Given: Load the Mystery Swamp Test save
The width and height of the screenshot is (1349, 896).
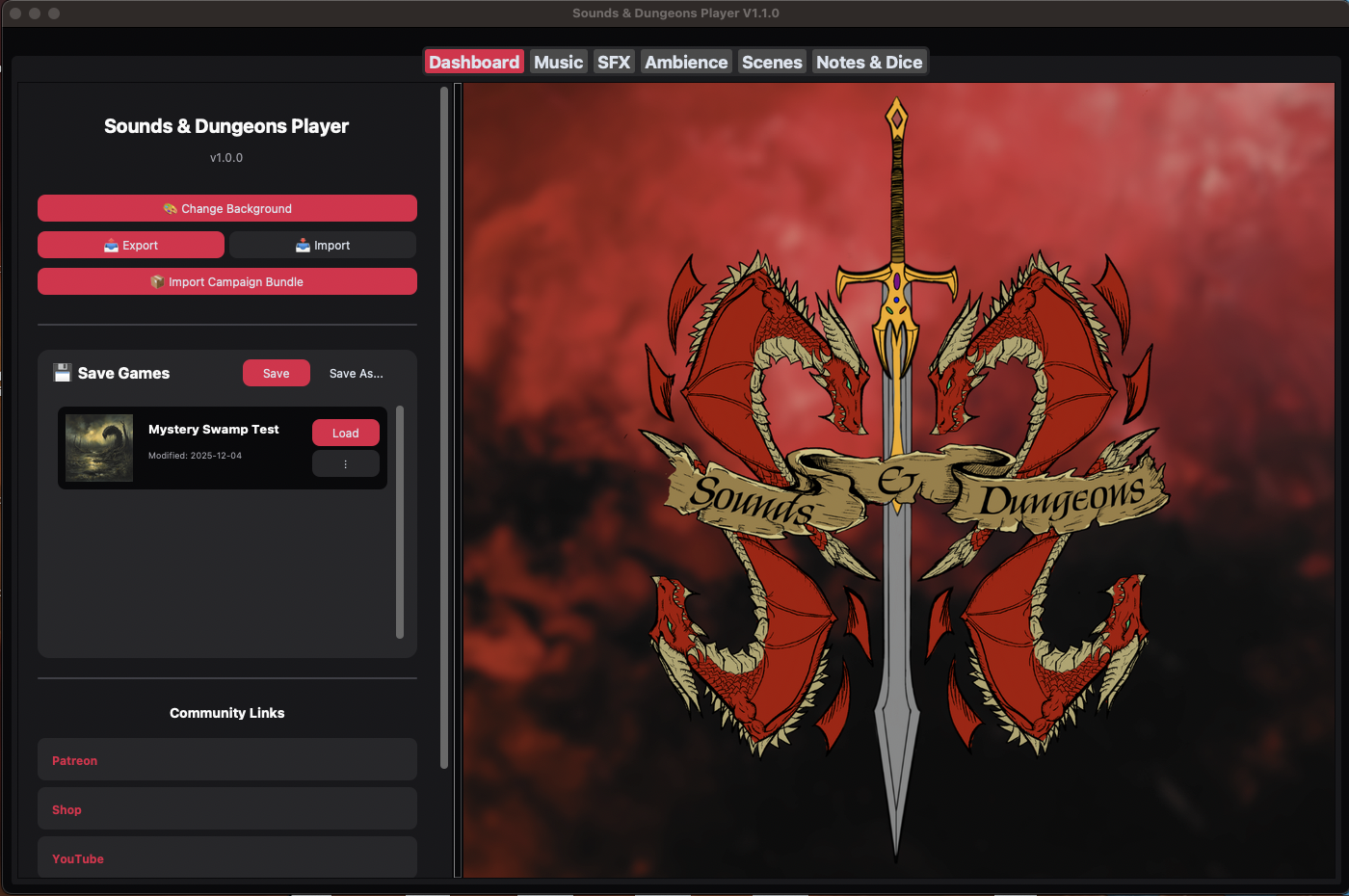Looking at the screenshot, I should click(x=345, y=433).
